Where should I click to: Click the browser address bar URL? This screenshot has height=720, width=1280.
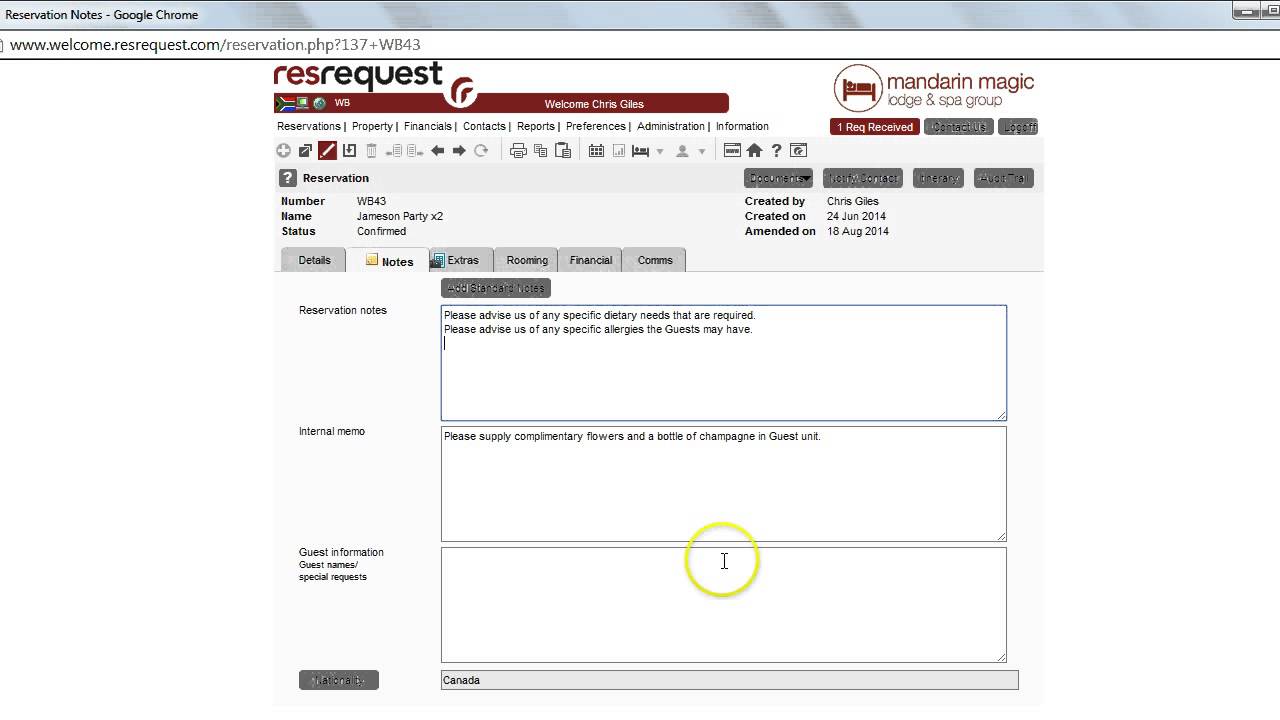click(215, 45)
